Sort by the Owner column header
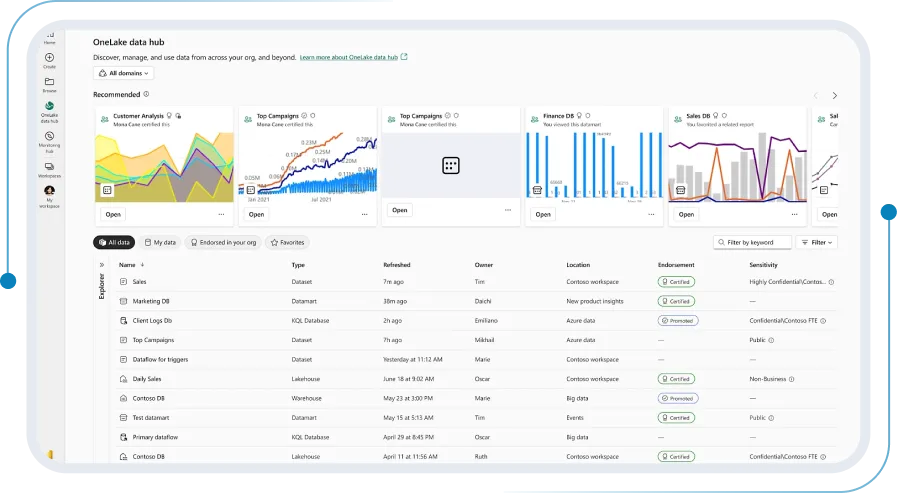This screenshot has width=897, height=493. [484, 265]
